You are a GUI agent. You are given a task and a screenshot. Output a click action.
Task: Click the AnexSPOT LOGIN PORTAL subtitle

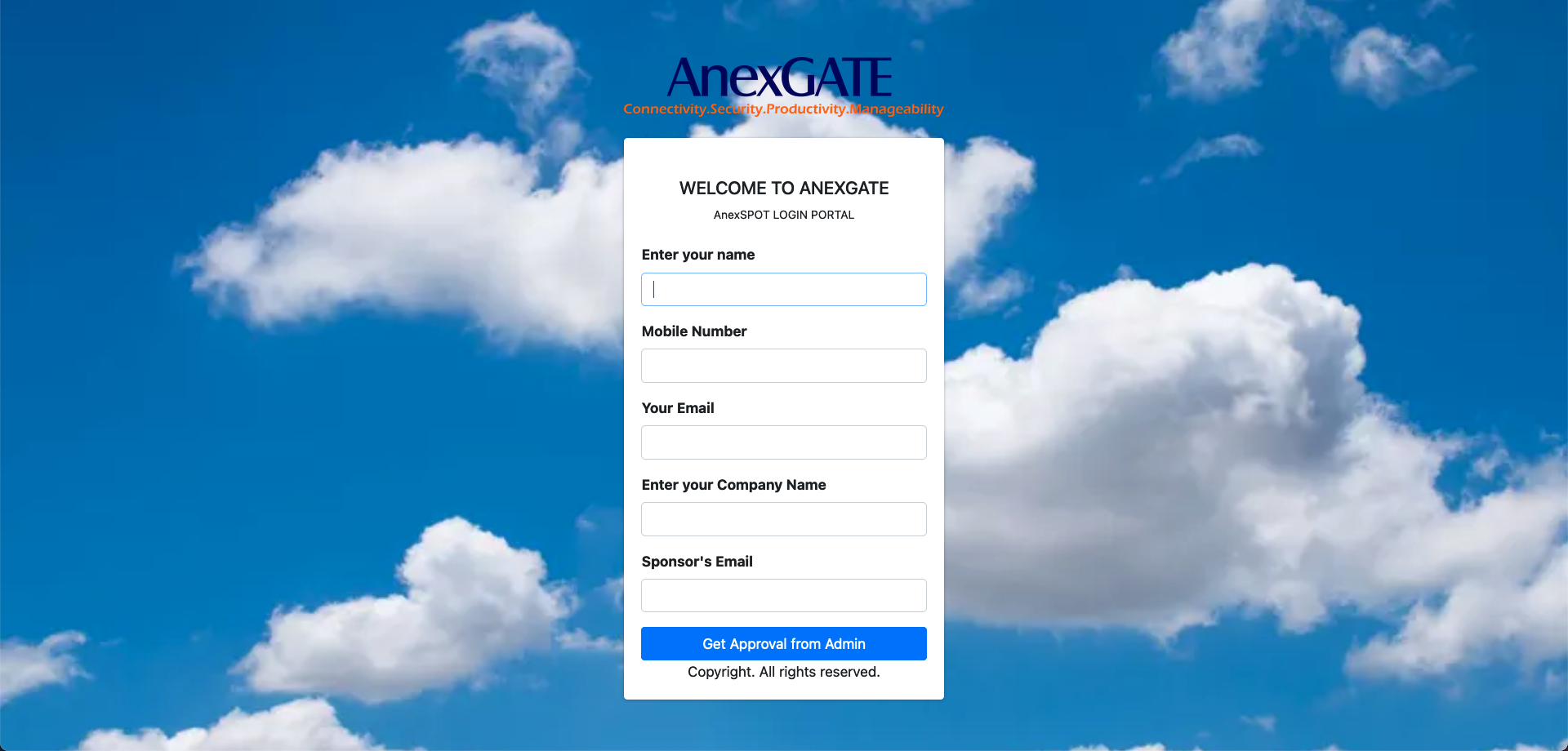[x=783, y=215]
